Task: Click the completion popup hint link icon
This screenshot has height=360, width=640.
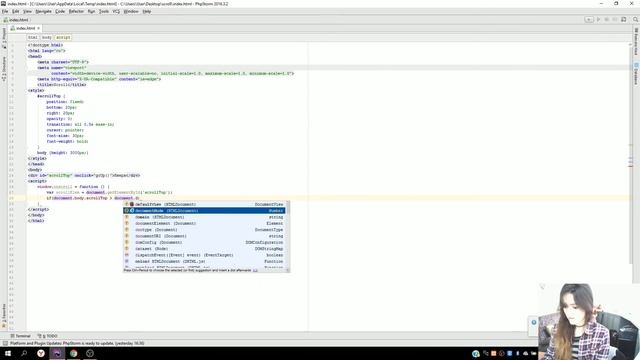Action: 255,270
